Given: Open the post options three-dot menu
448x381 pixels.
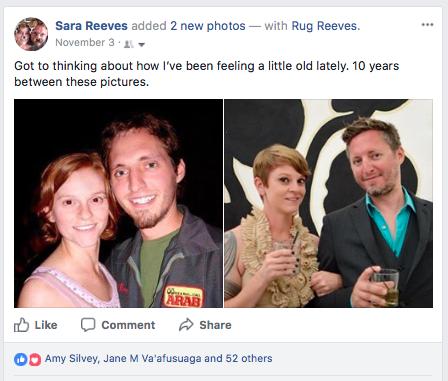Looking at the screenshot, I should 427,25.
